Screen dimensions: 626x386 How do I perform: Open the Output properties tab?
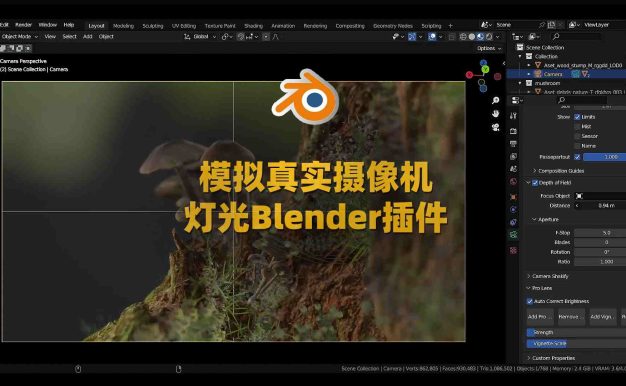tap(513, 143)
